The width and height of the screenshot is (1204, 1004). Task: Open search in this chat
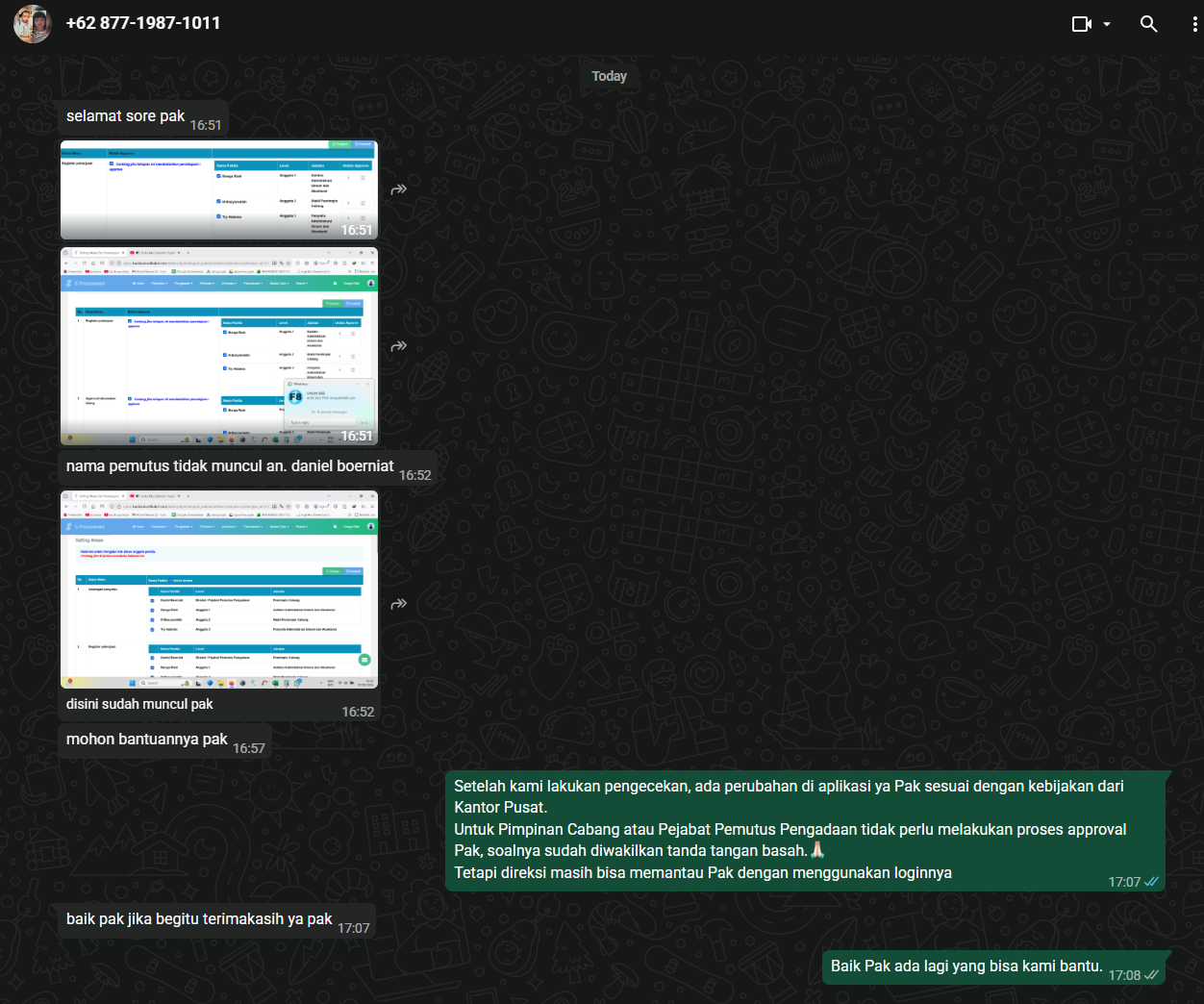tap(1148, 24)
